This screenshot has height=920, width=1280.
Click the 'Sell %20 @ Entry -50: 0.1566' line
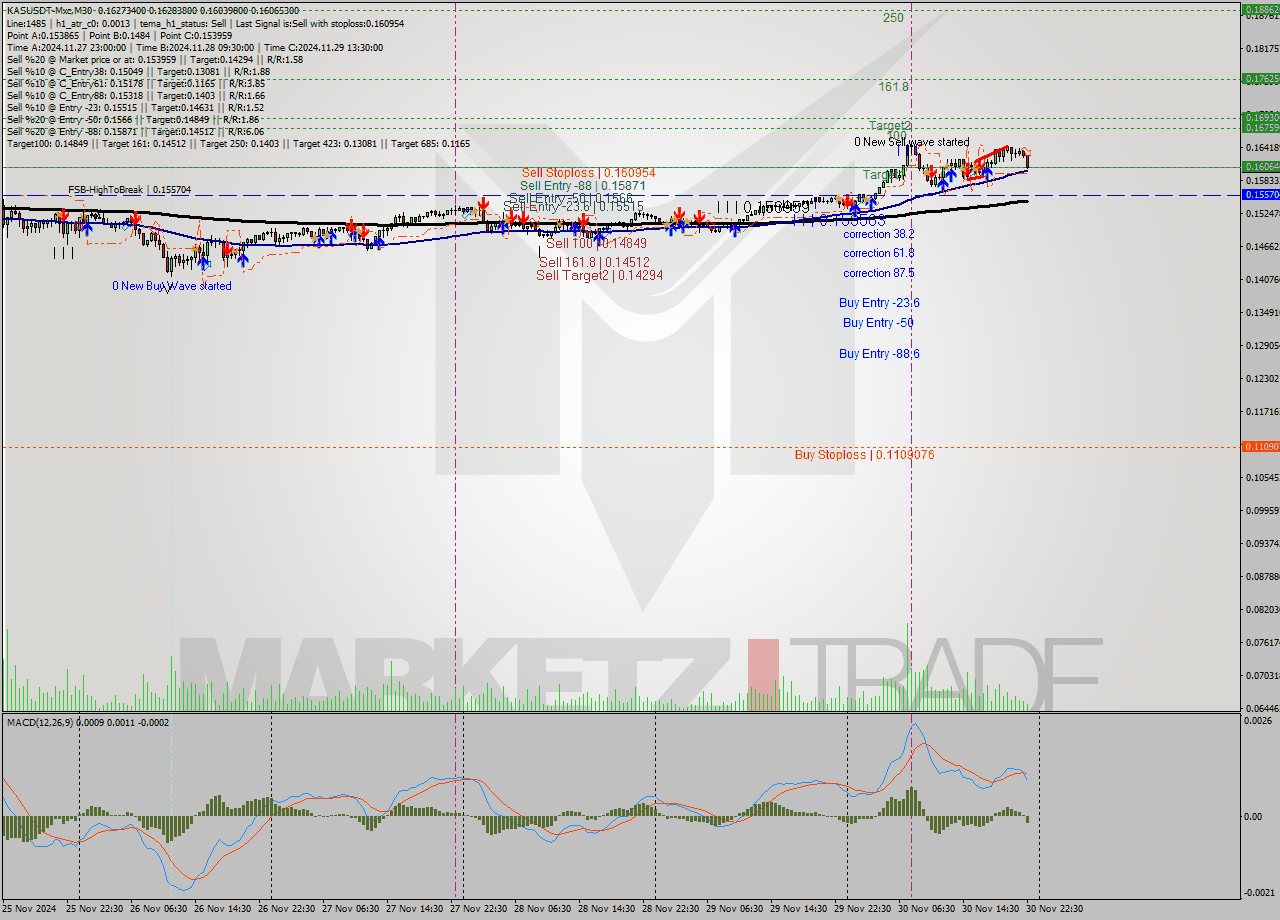click(x=132, y=119)
